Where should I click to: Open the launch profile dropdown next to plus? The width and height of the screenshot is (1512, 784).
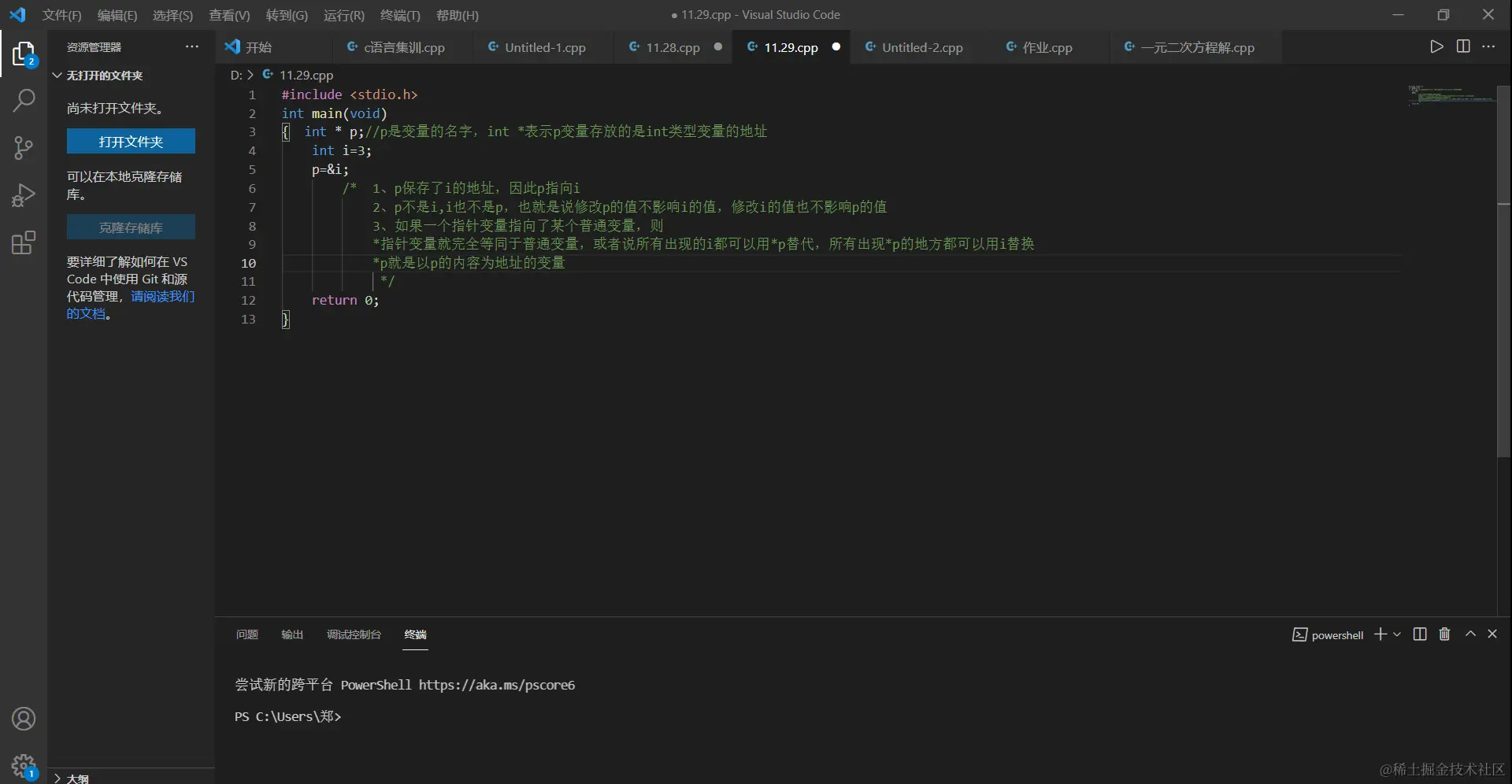click(x=1397, y=634)
